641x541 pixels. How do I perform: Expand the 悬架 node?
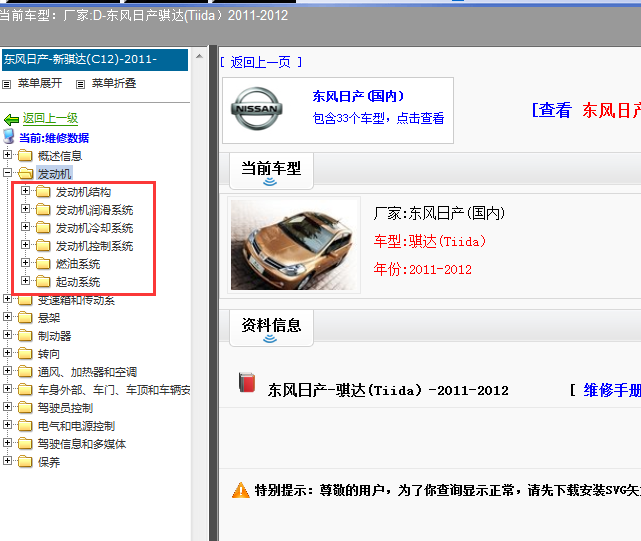7,317
